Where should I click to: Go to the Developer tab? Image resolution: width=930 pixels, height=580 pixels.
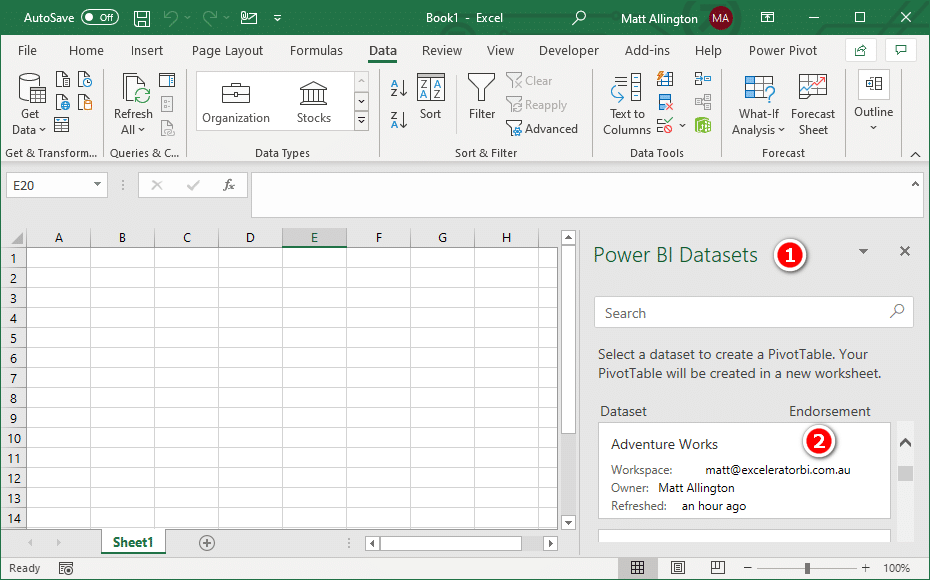pos(569,51)
